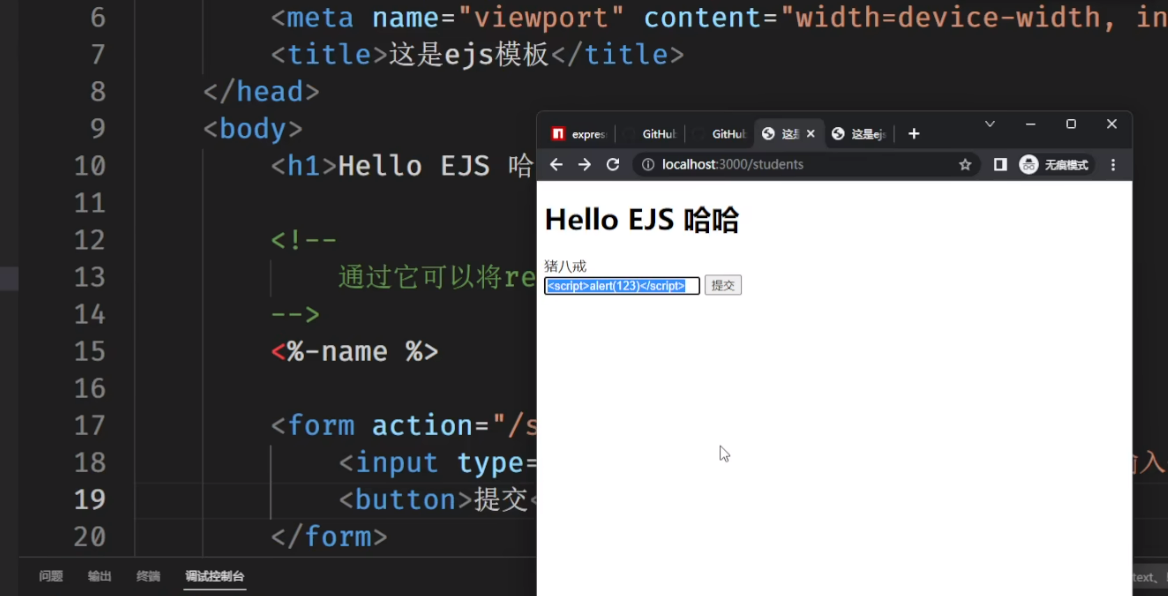The width and height of the screenshot is (1168, 596).
Task: Open Chrome three-dot menu
Action: coord(1113,165)
